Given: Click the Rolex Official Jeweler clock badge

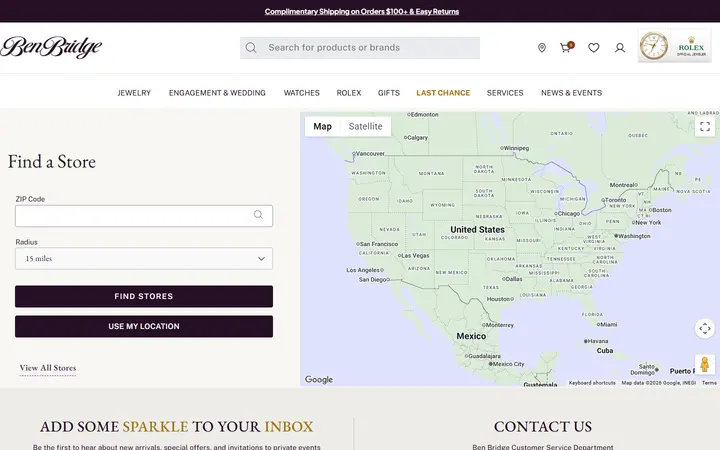Looking at the screenshot, I should (675, 46).
